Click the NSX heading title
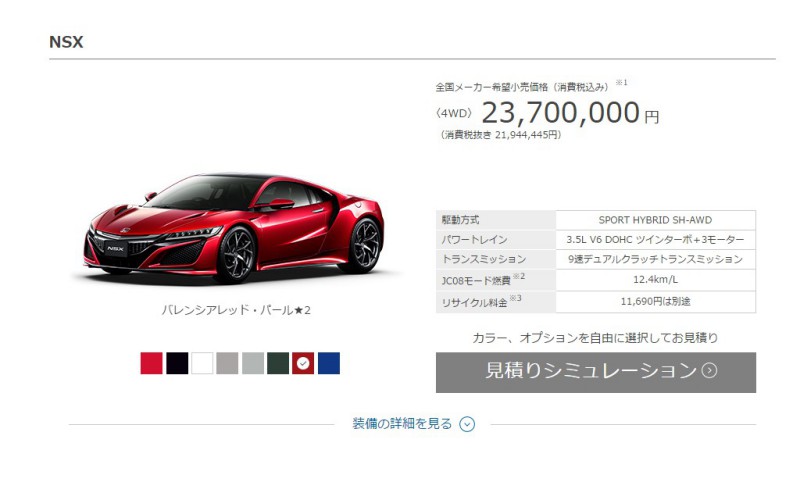 click(66, 42)
